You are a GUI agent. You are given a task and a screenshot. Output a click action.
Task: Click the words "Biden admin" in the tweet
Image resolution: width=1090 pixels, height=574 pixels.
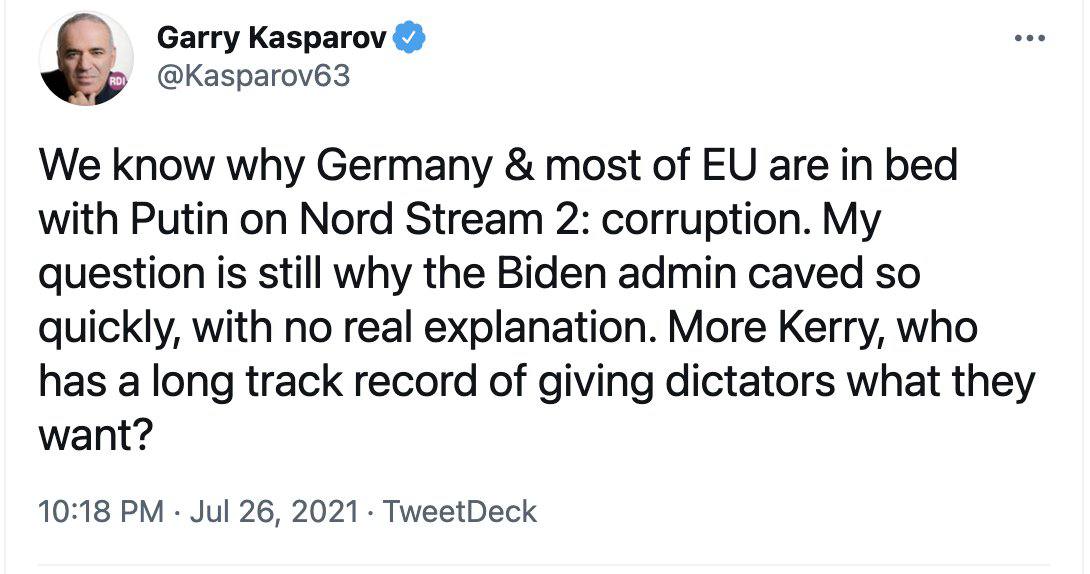tap(596, 275)
